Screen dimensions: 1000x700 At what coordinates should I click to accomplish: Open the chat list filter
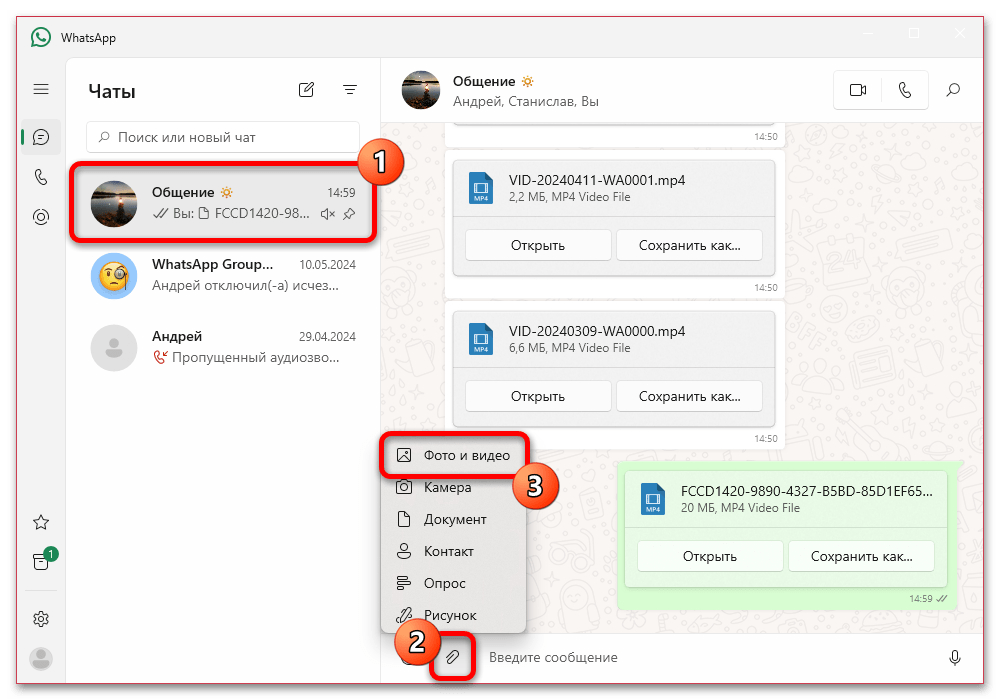click(x=349, y=90)
